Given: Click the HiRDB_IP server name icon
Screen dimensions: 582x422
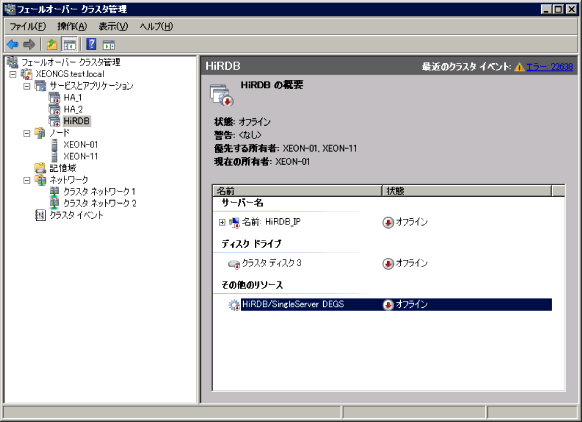Looking at the screenshot, I should [x=234, y=222].
